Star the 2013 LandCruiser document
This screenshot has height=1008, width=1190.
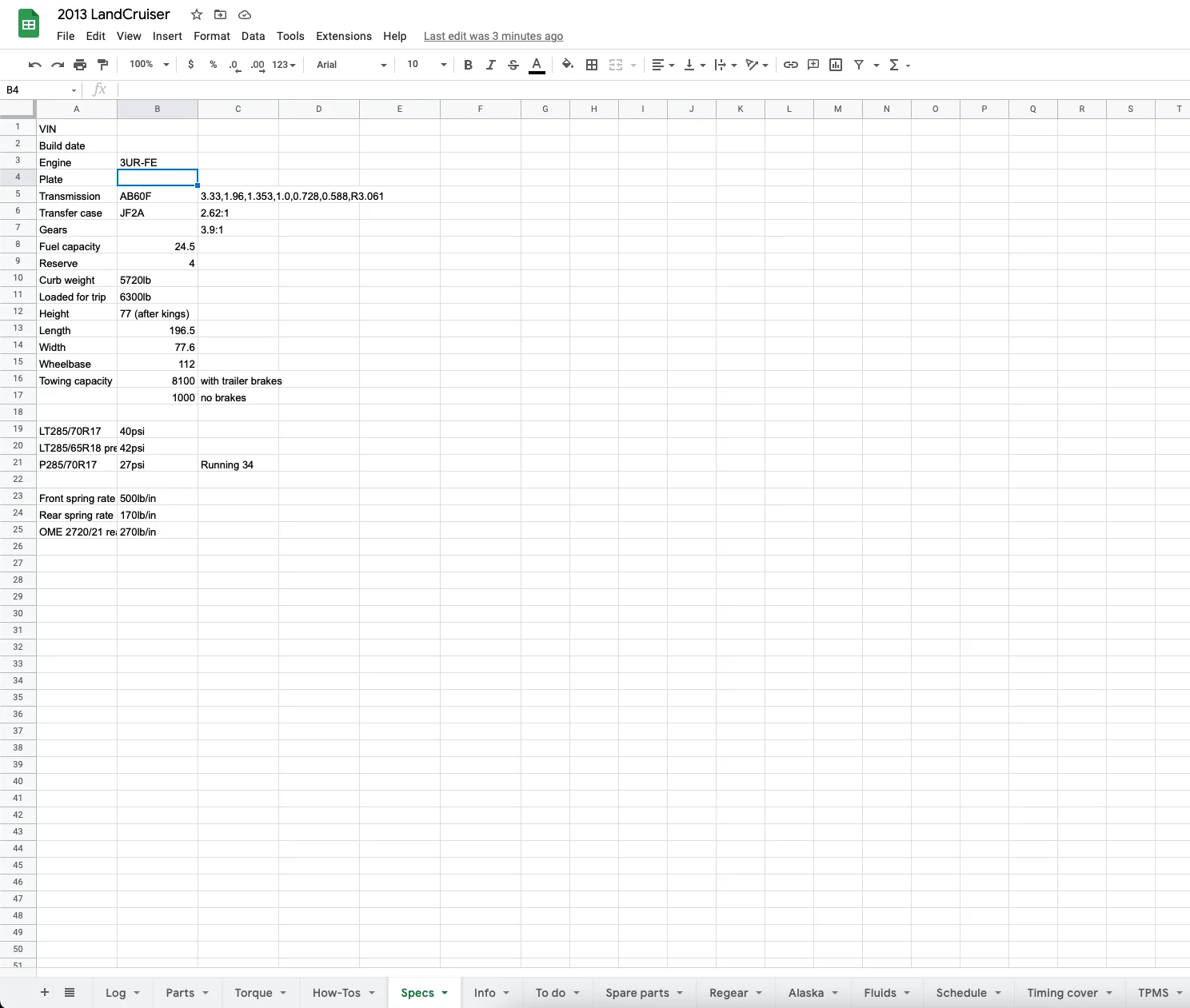tap(197, 14)
